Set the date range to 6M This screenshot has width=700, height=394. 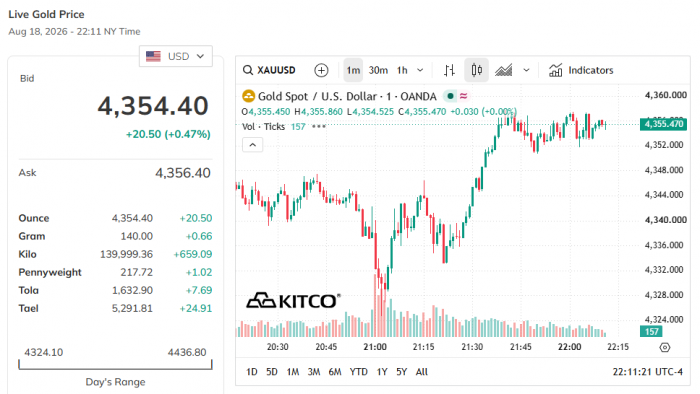tap(335, 372)
